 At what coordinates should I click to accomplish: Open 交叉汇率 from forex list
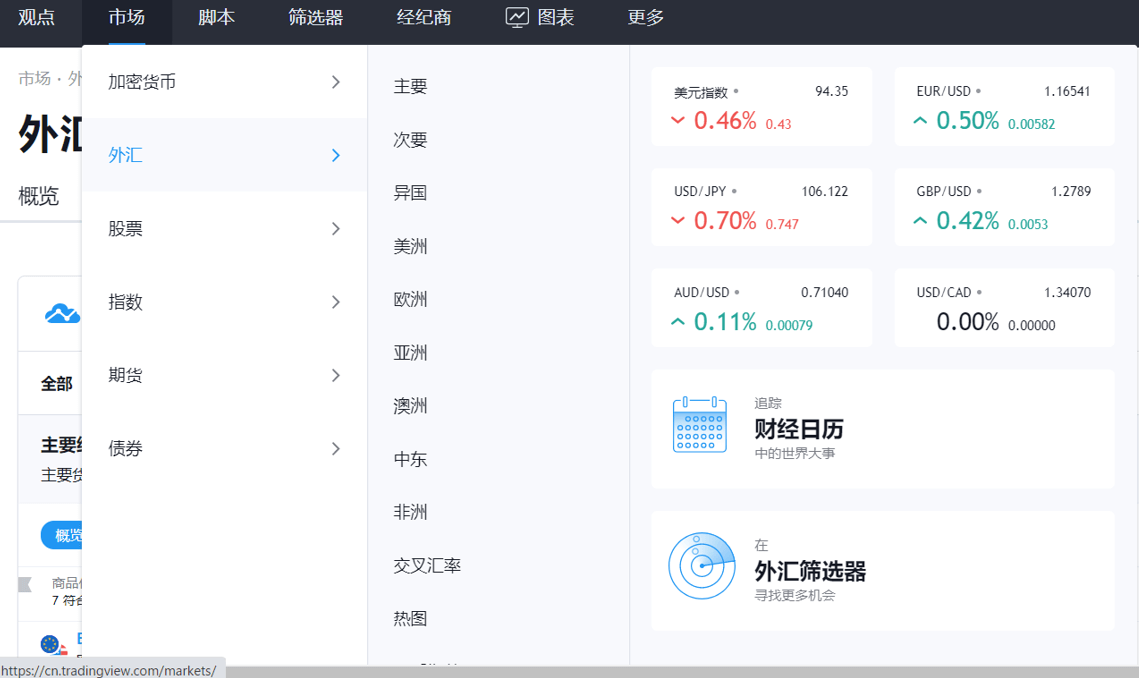pyautogui.click(x=427, y=566)
